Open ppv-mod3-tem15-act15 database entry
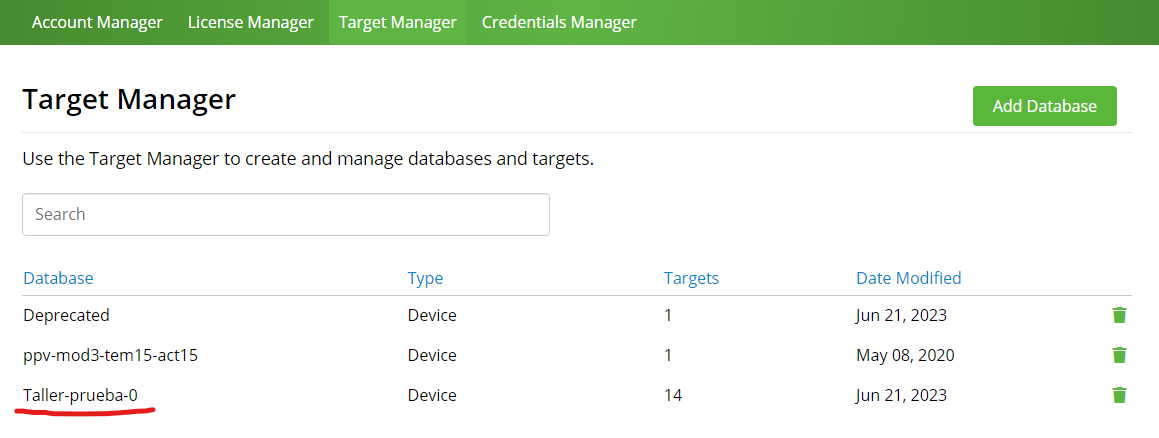 [x=111, y=355]
